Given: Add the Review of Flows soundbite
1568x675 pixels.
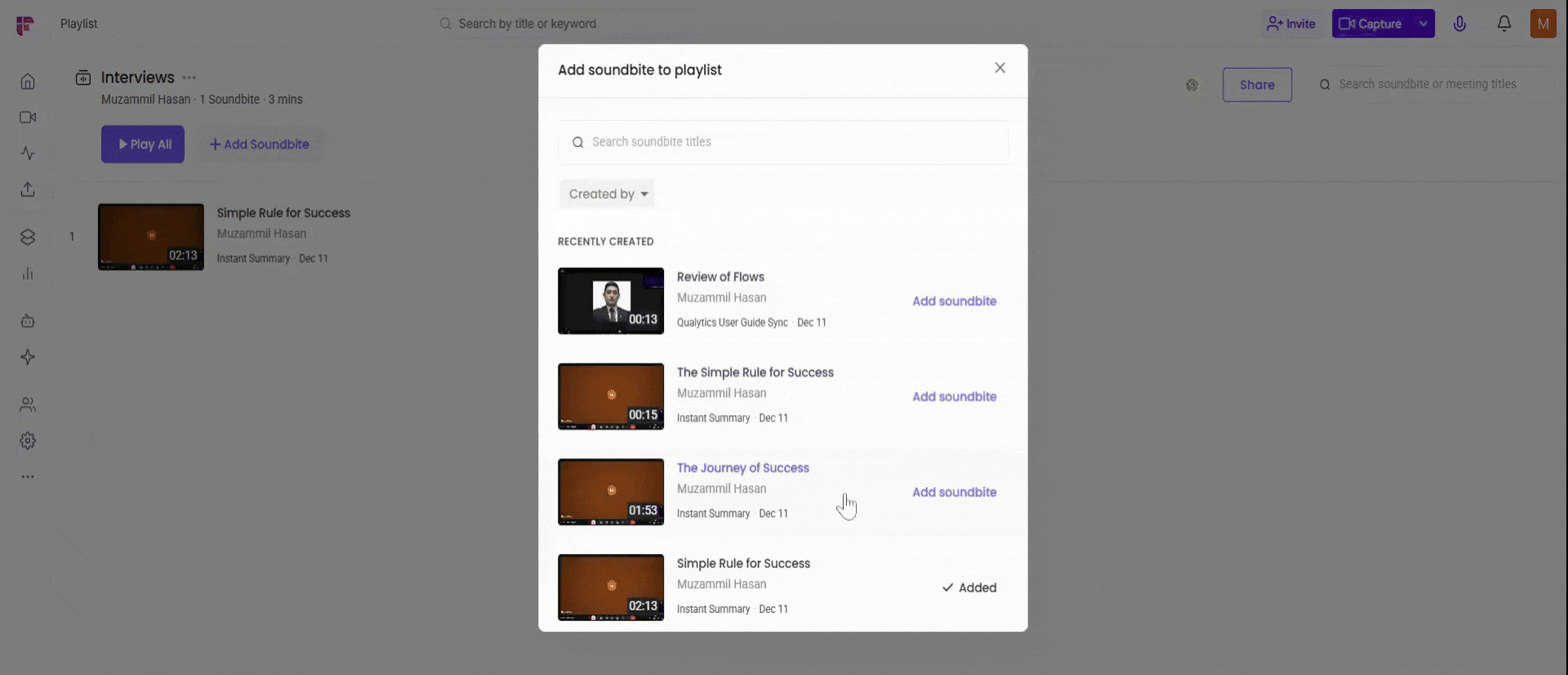Looking at the screenshot, I should [954, 301].
